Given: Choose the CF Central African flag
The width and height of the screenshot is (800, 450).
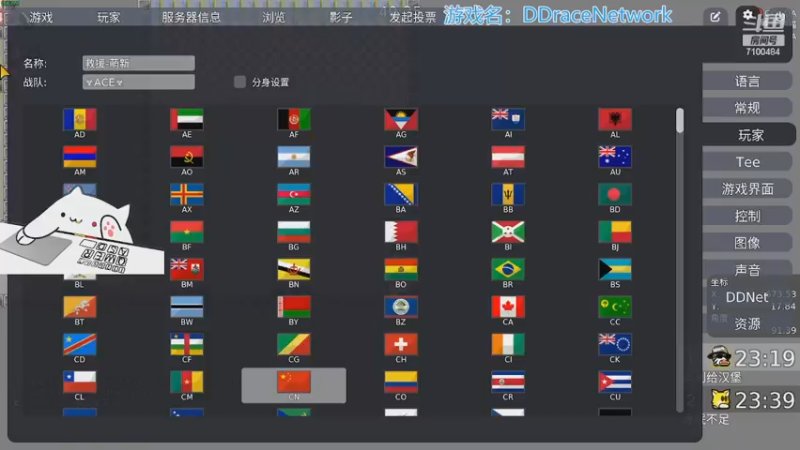Looking at the screenshot, I should click(187, 345).
